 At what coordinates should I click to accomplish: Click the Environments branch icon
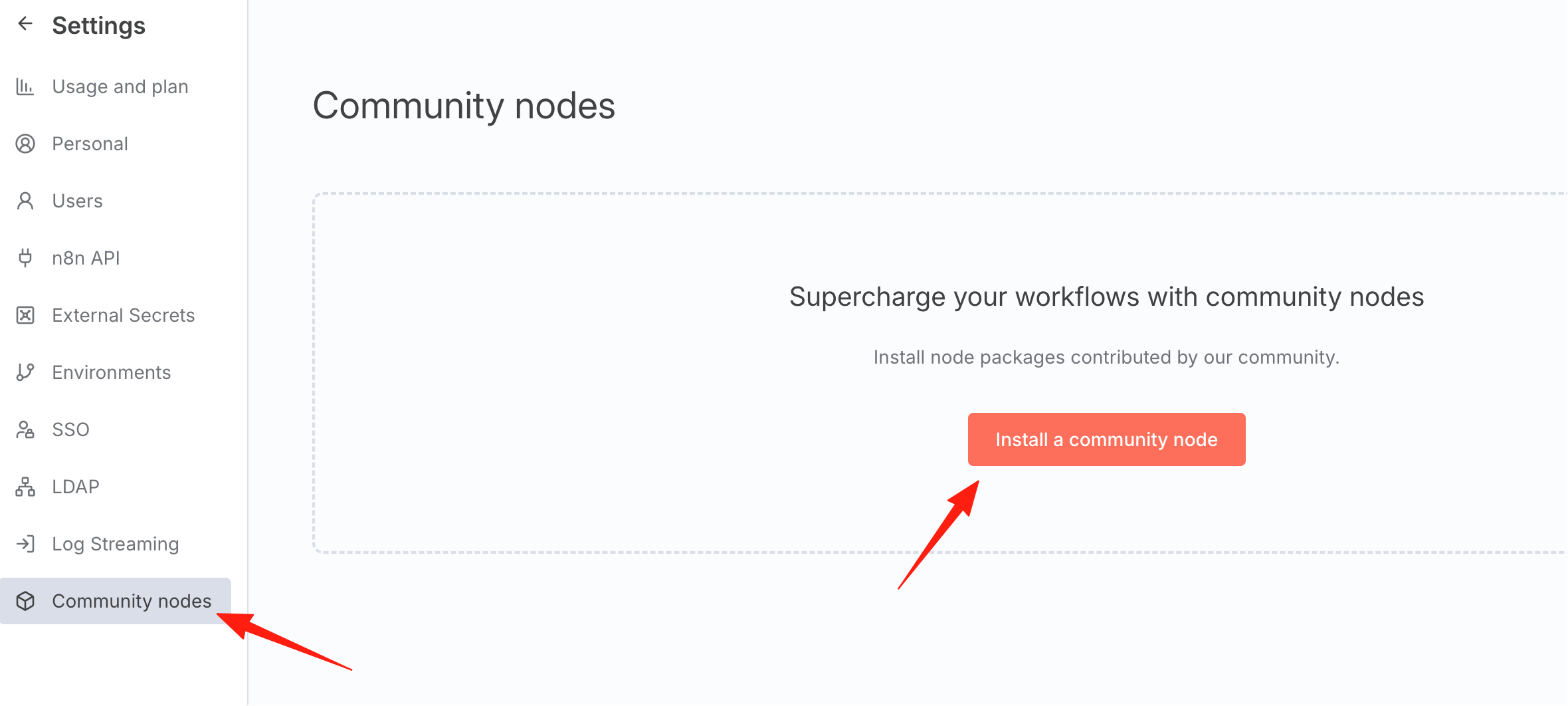coord(25,372)
